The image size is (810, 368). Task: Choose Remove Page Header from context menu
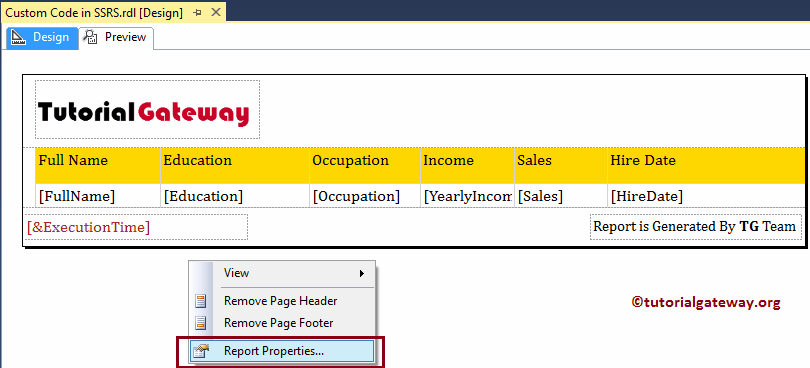[x=282, y=301]
